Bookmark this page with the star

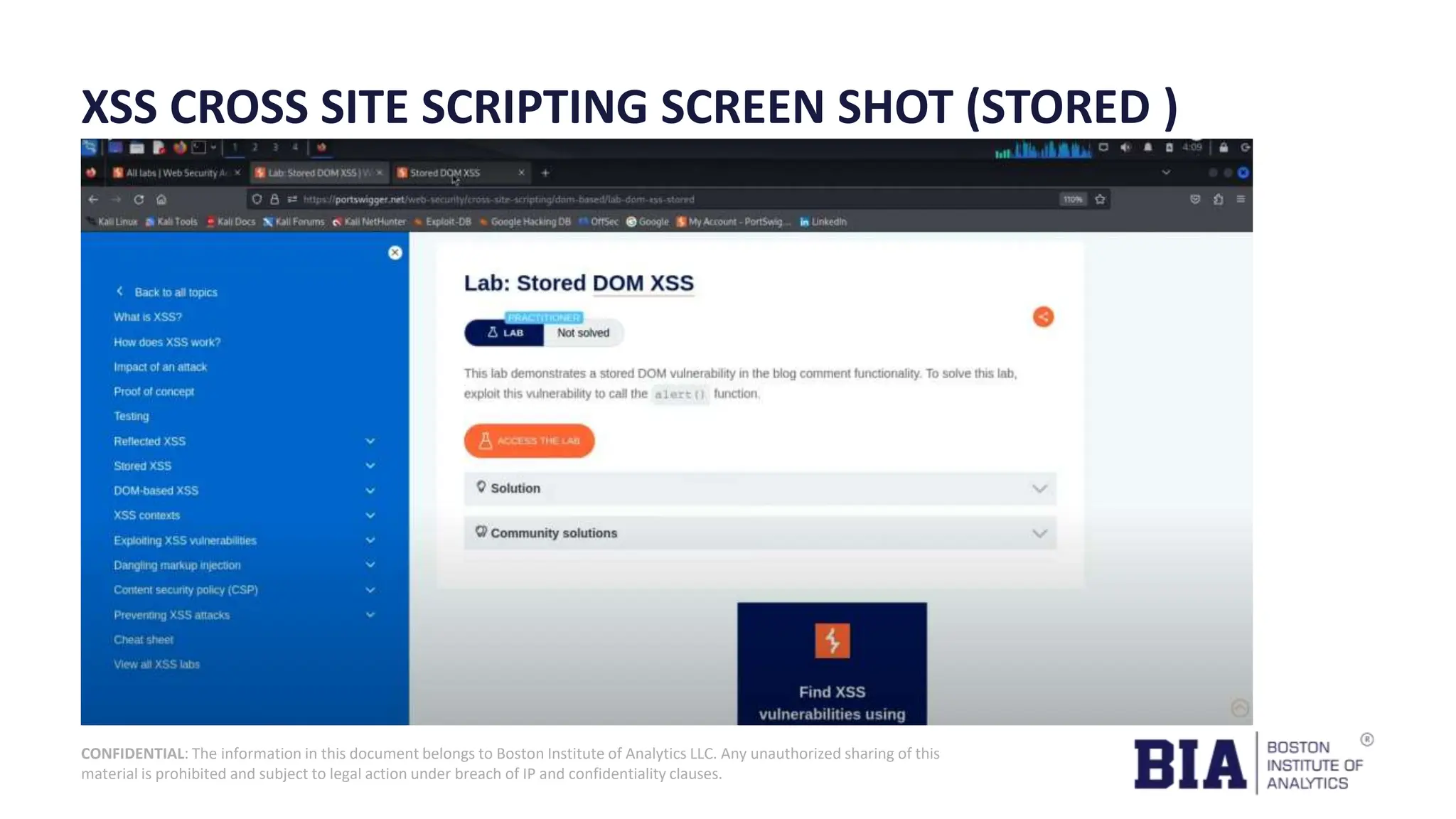point(1101,199)
